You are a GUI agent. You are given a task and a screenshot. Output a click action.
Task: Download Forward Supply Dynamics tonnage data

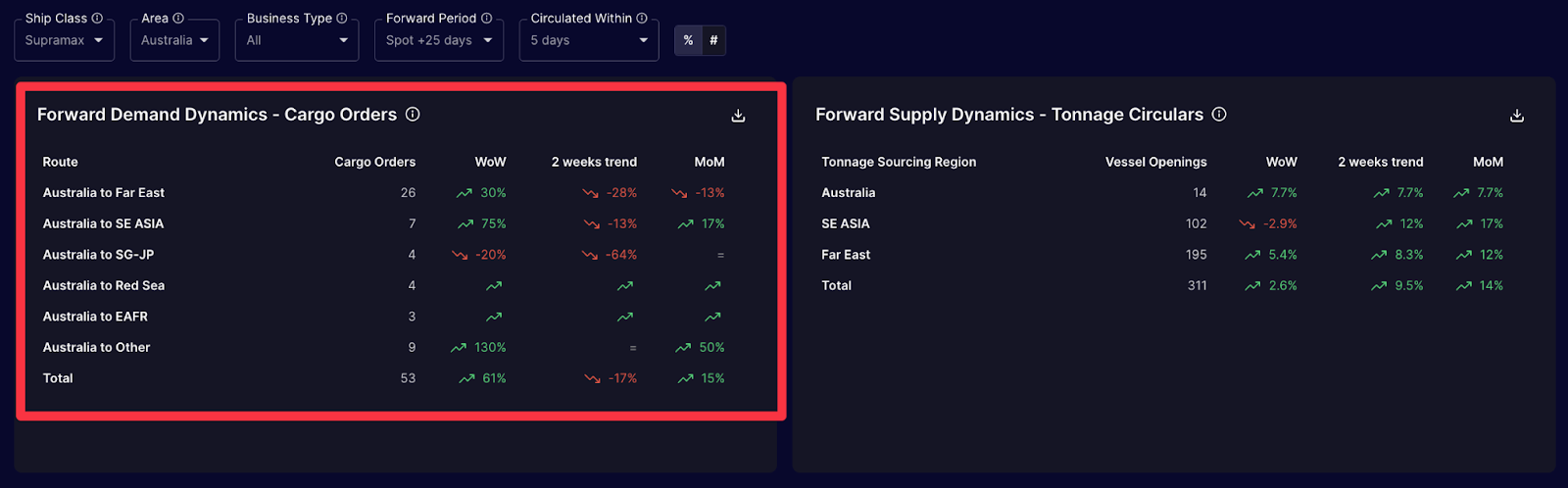tap(1517, 116)
